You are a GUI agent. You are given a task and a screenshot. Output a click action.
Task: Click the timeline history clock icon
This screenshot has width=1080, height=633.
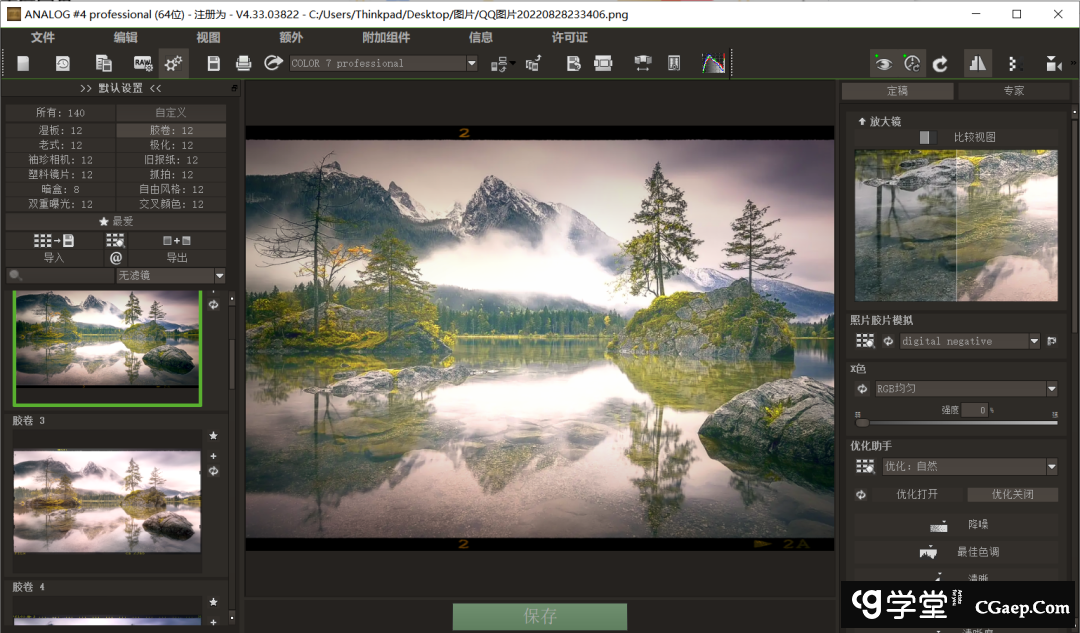click(x=63, y=63)
